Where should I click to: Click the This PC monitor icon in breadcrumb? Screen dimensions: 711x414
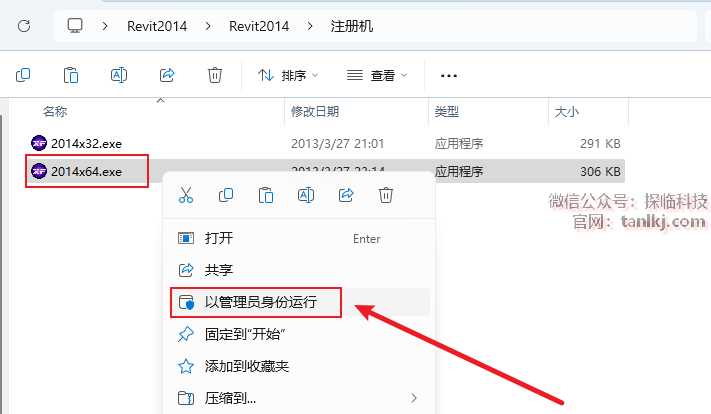click(x=75, y=26)
